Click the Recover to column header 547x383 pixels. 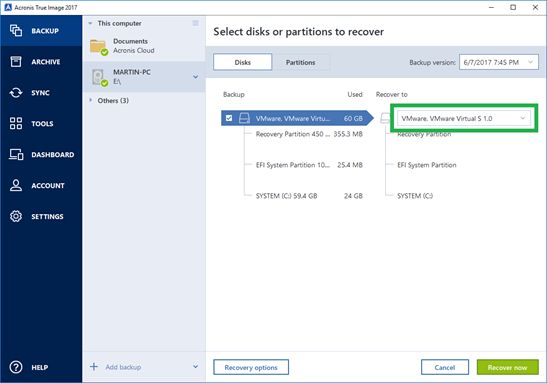coord(391,94)
